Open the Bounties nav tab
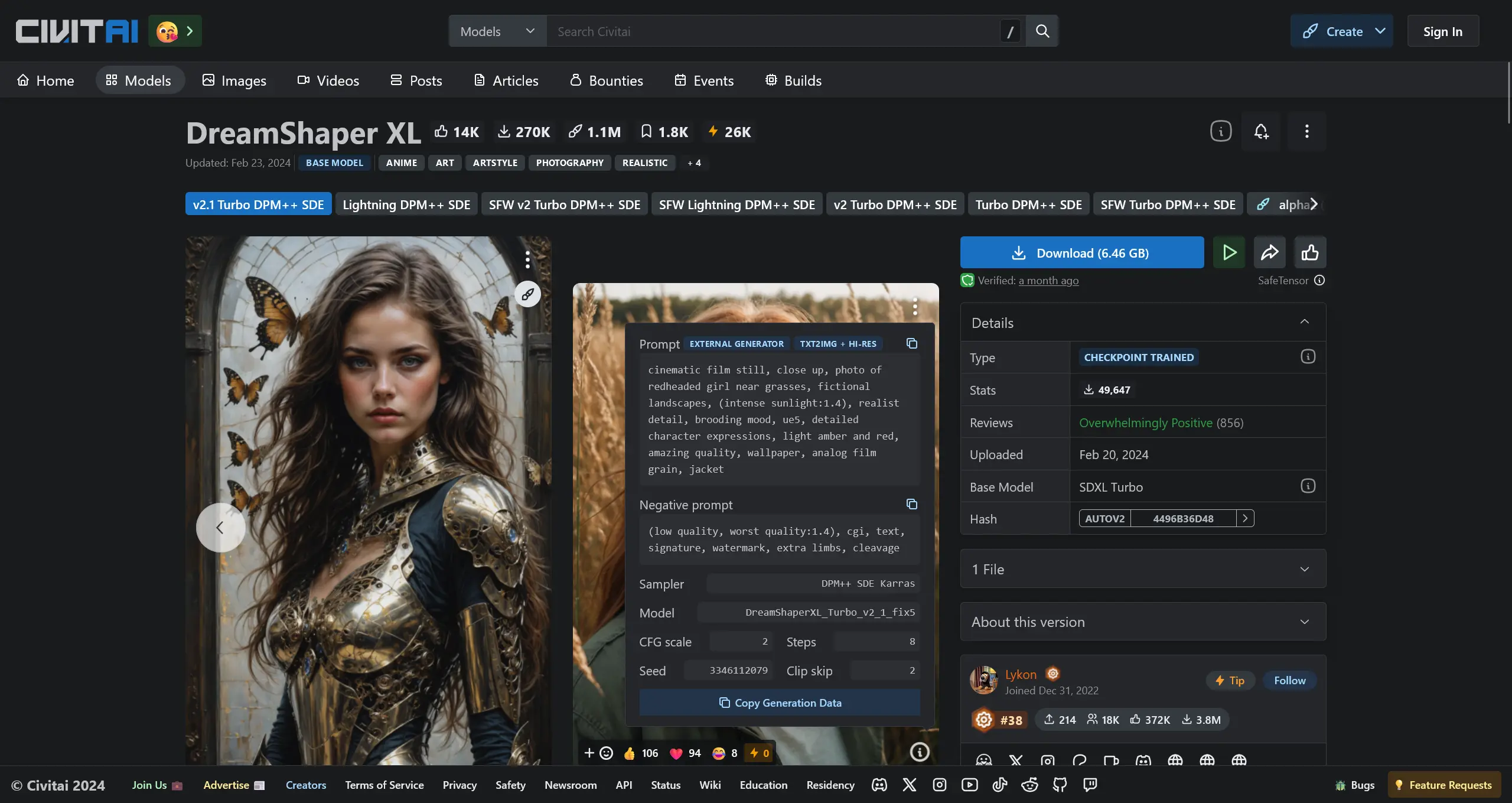 coord(607,80)
